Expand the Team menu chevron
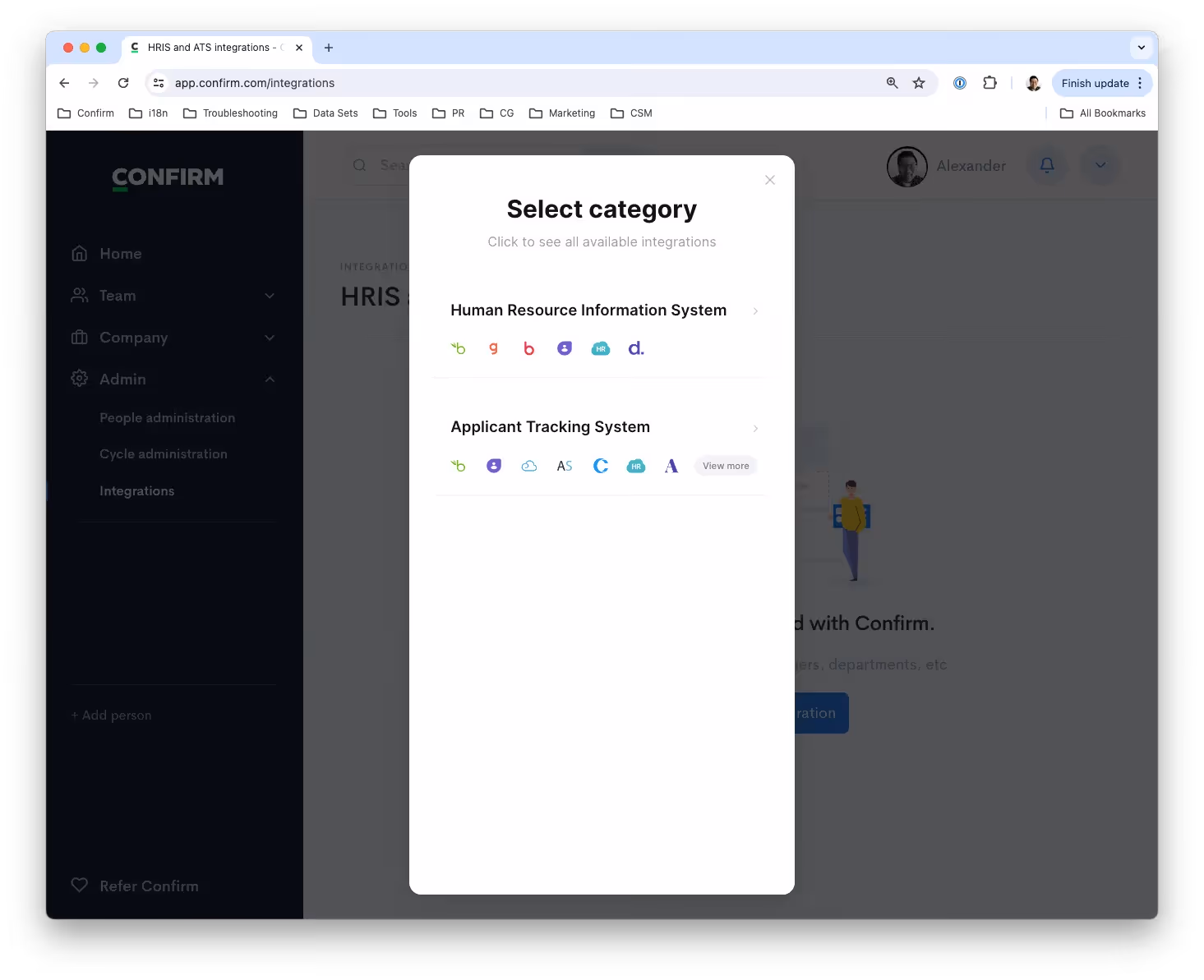Screen dimensions: 1204x980 click(x=270, y=296)
